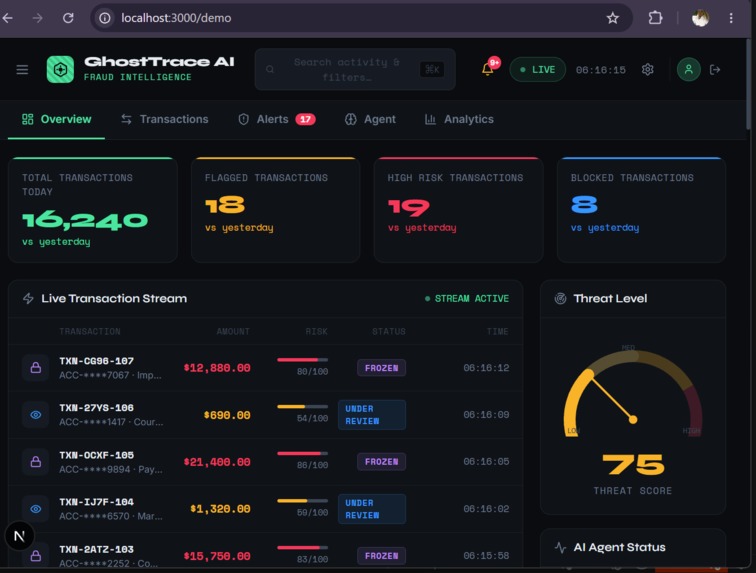Click the FROZEN badge for TXN-2ATZ-103
The image size is (756, 573).
tap(381, 556)
